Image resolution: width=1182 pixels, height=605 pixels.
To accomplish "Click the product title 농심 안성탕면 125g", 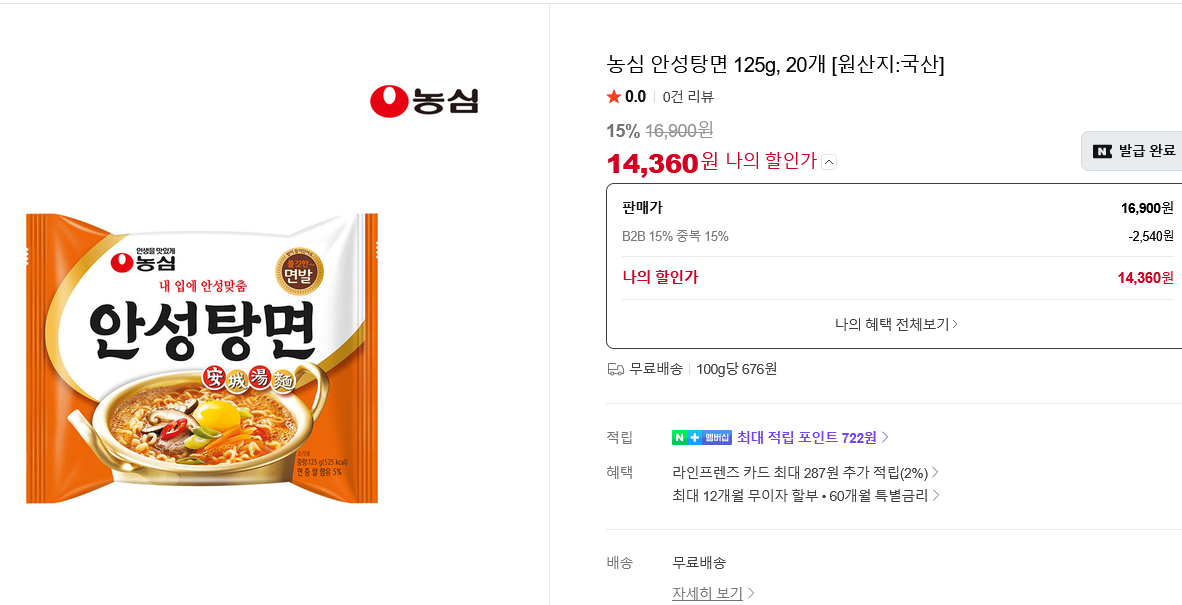I will pyautogui.click(x=775, y=65).
